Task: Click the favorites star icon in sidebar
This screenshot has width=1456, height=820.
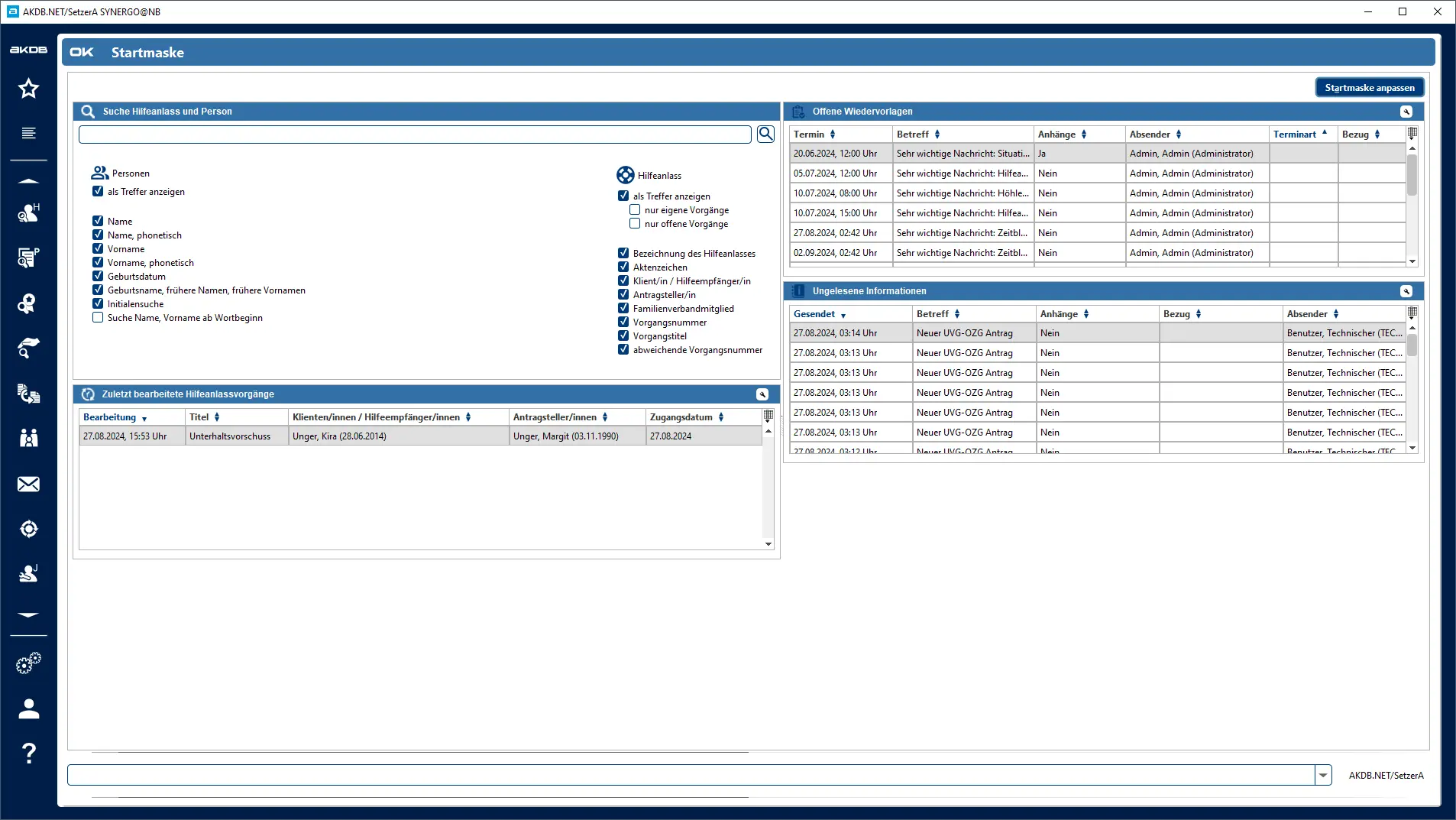Action: coord(28,89)
